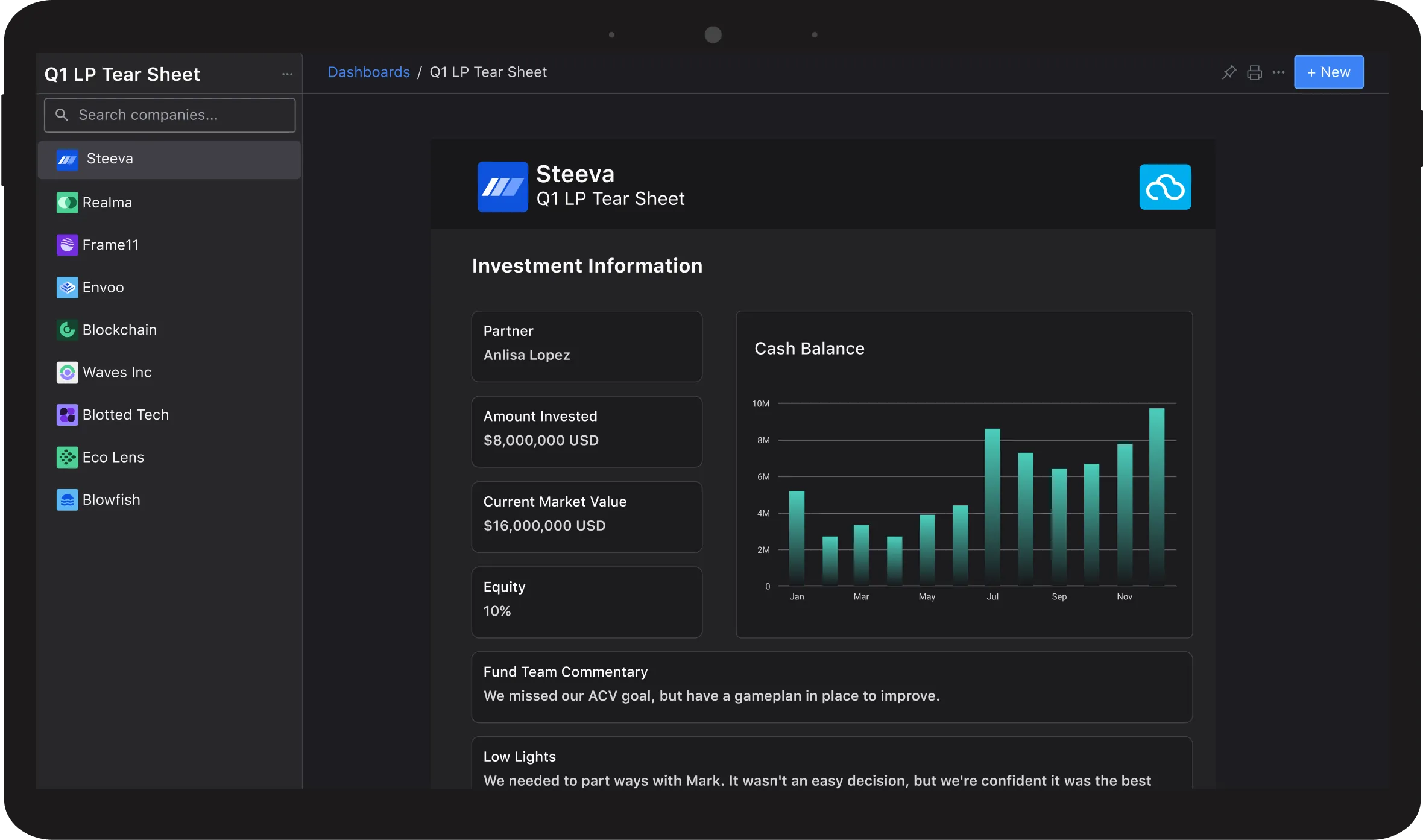Go to Dashboards breadcrumb link
The image size is (1423, 840).
[x=368, y=72]
